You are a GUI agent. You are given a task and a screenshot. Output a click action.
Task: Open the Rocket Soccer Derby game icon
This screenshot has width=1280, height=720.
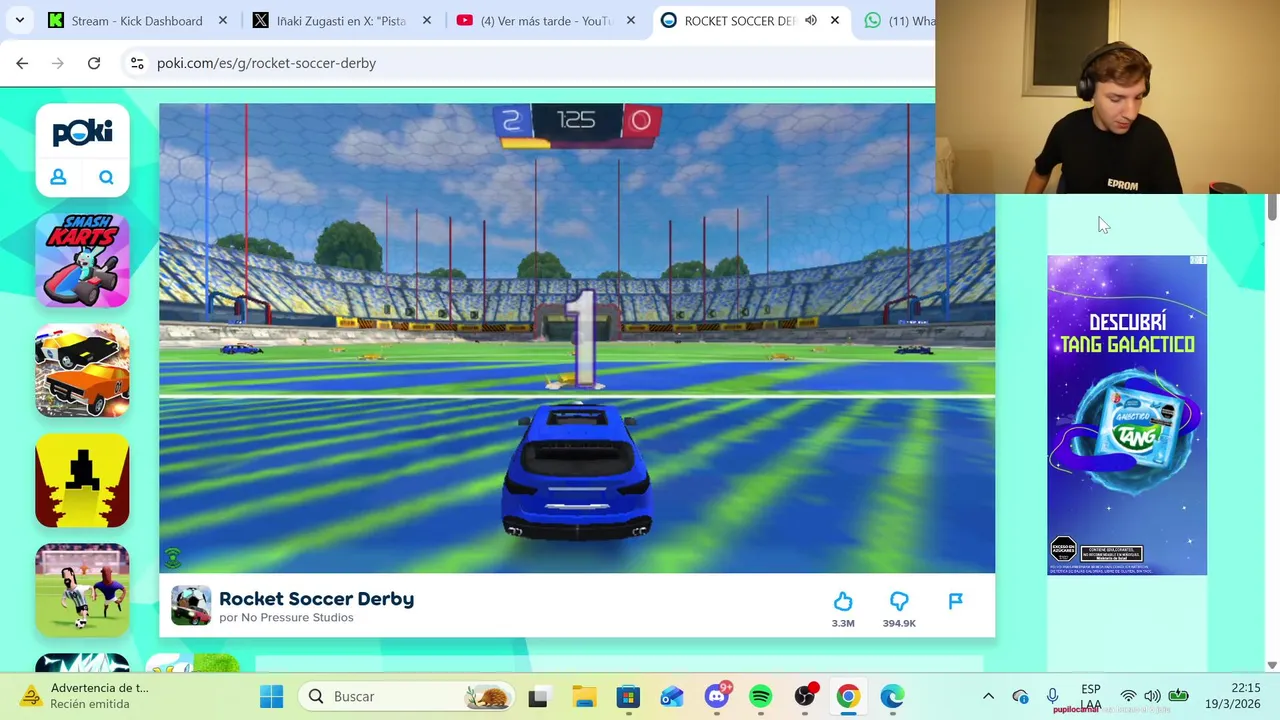tap(191, 605)
